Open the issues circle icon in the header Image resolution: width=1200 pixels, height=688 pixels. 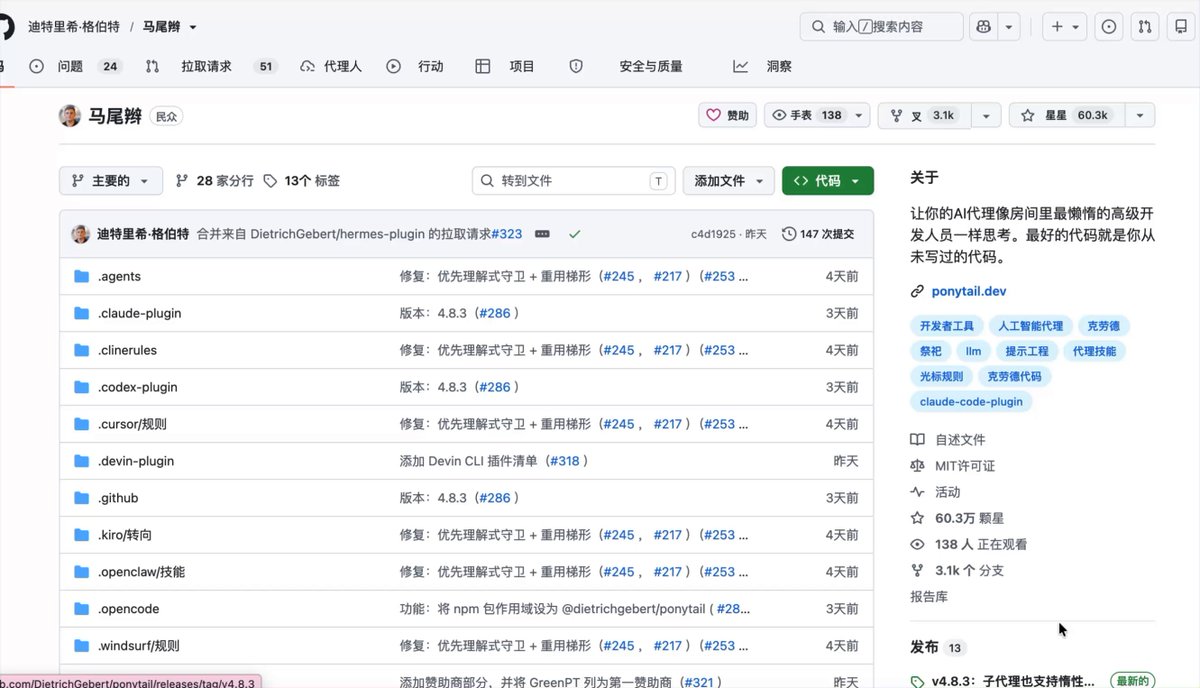point(1109,27)
